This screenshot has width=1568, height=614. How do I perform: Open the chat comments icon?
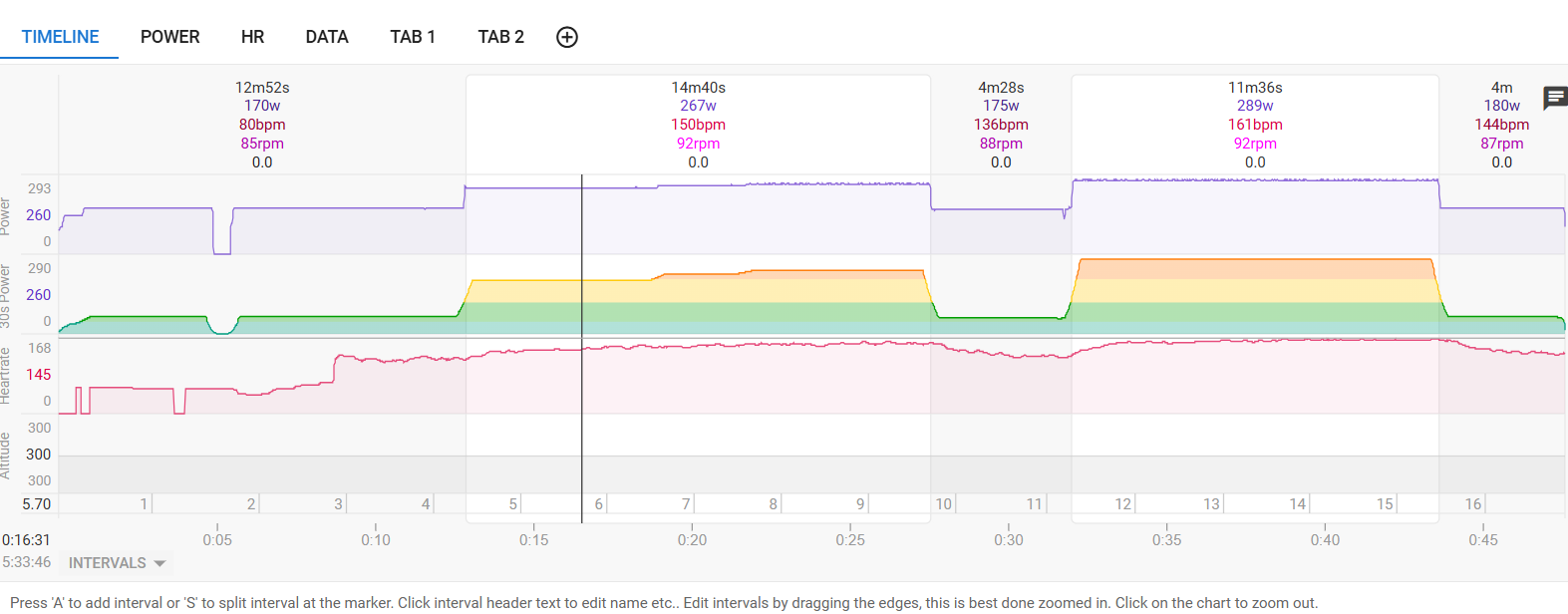[1554, 98]
